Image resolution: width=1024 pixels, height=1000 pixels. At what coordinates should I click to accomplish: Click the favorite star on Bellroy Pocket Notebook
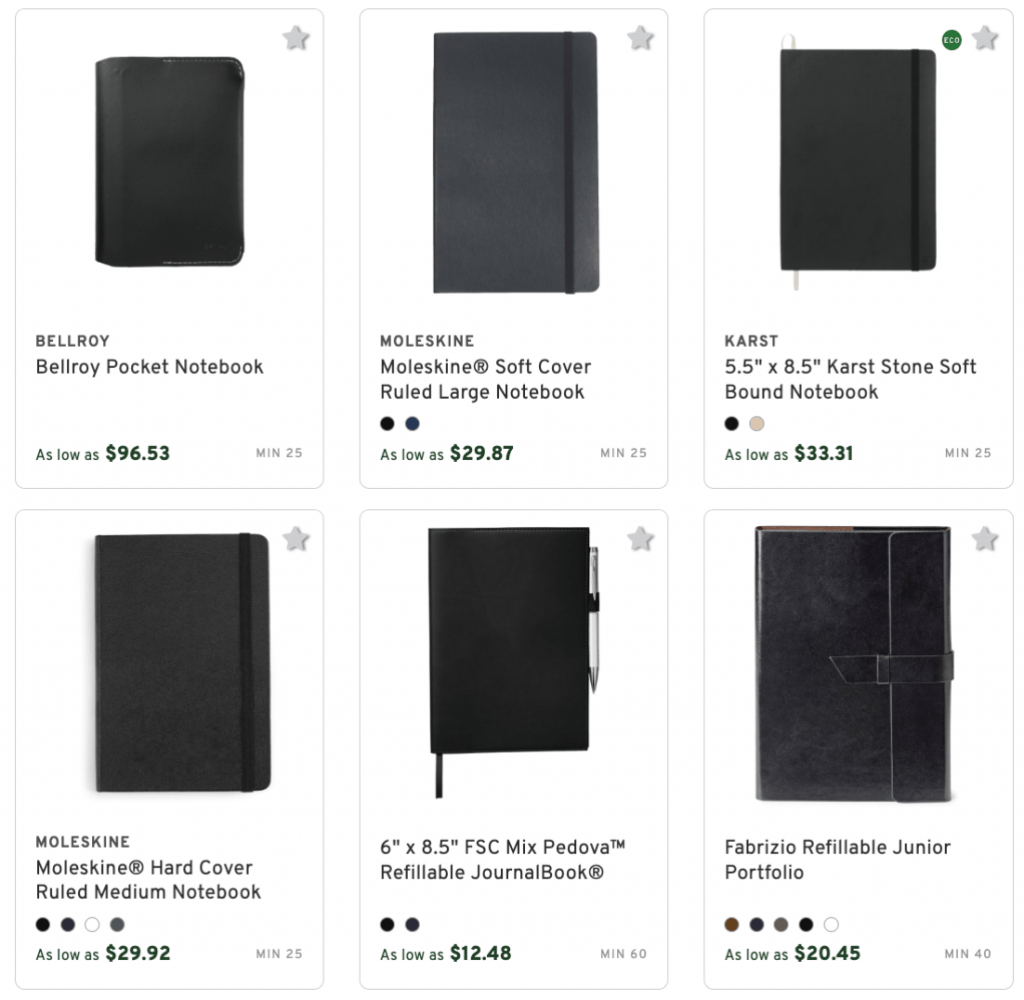(296, 38)
